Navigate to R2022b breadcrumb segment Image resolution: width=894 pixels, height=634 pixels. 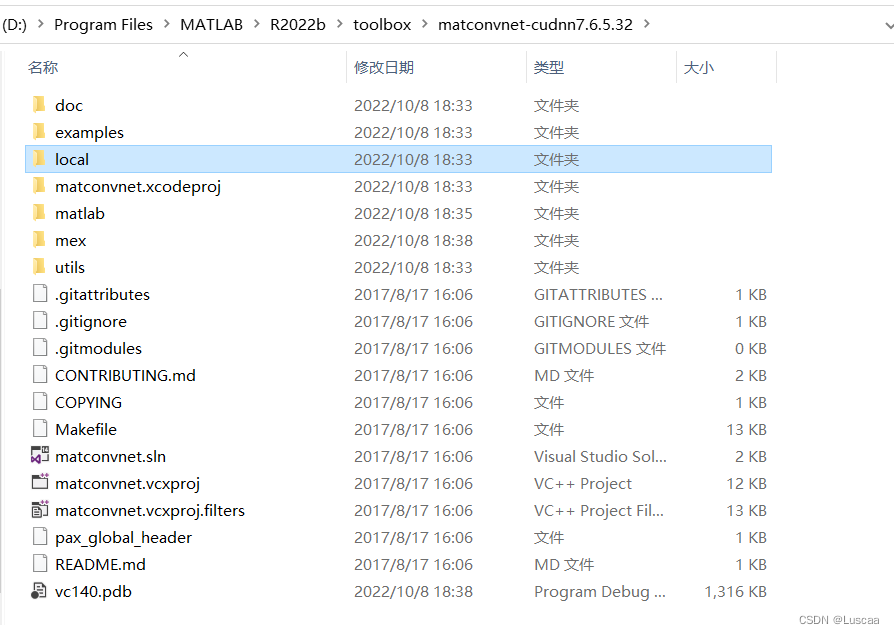point(298,25)
